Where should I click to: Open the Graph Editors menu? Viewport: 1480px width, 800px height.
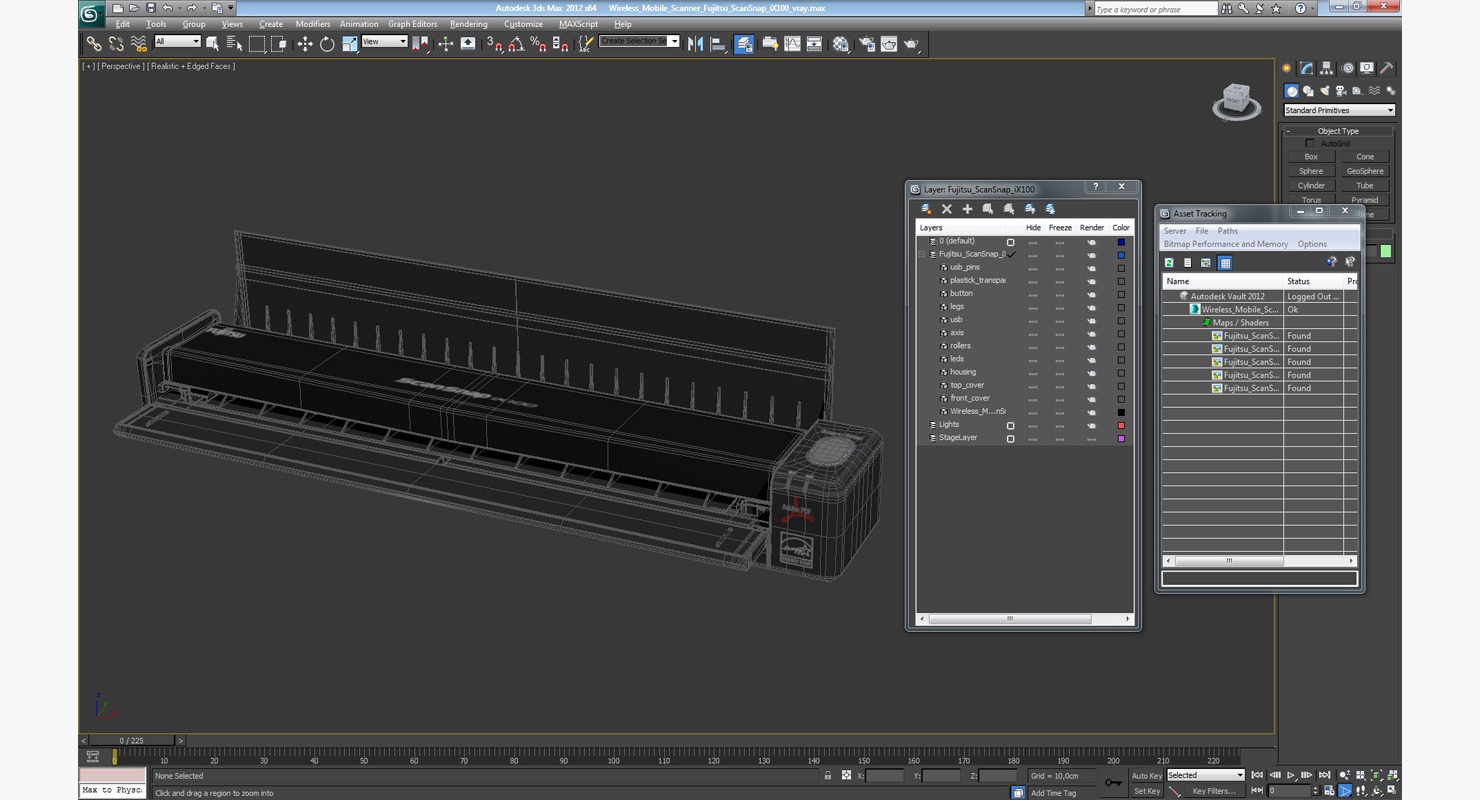[413, 24]
